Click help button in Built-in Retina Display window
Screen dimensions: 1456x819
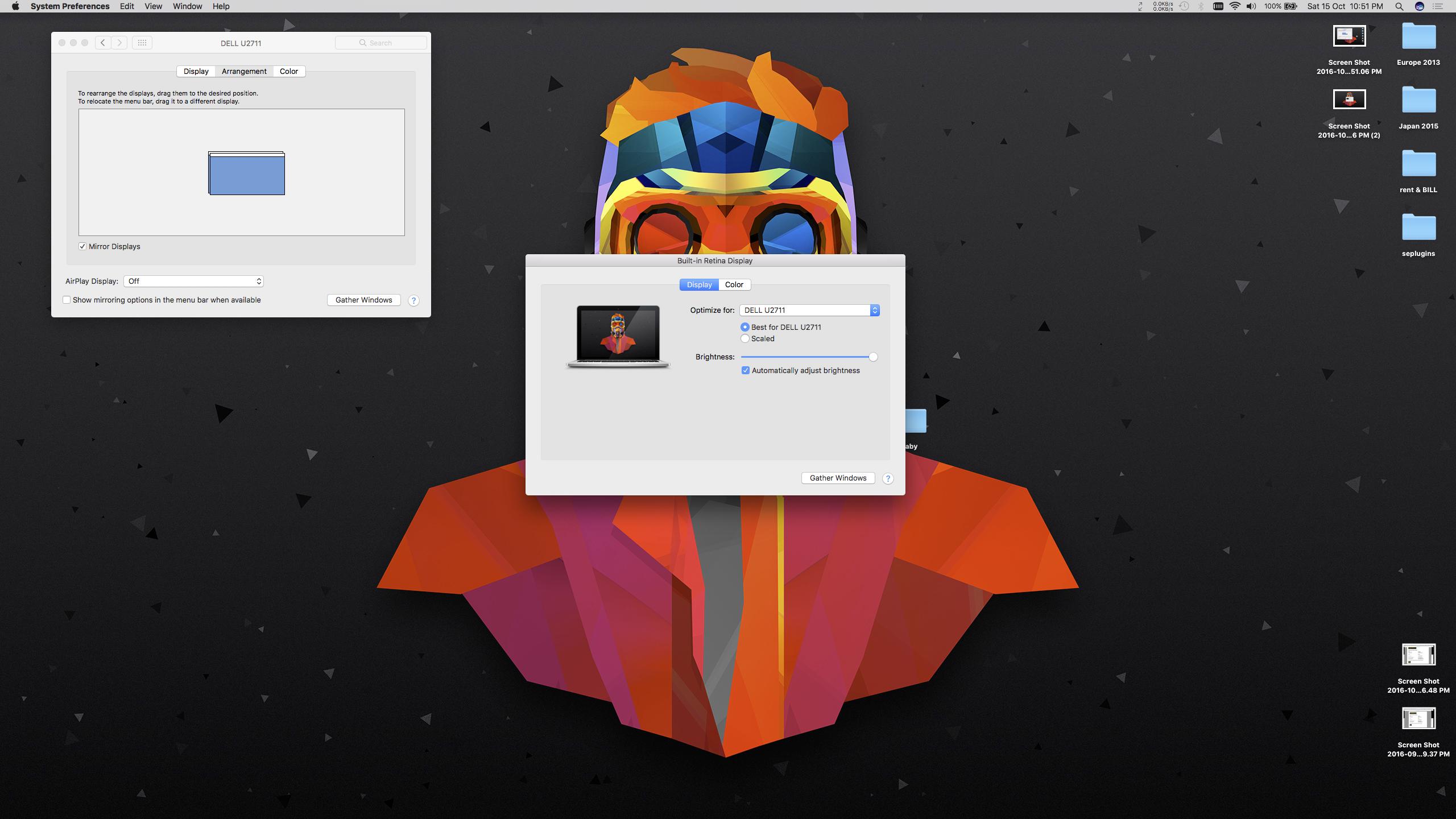click(x=887, y=478)
